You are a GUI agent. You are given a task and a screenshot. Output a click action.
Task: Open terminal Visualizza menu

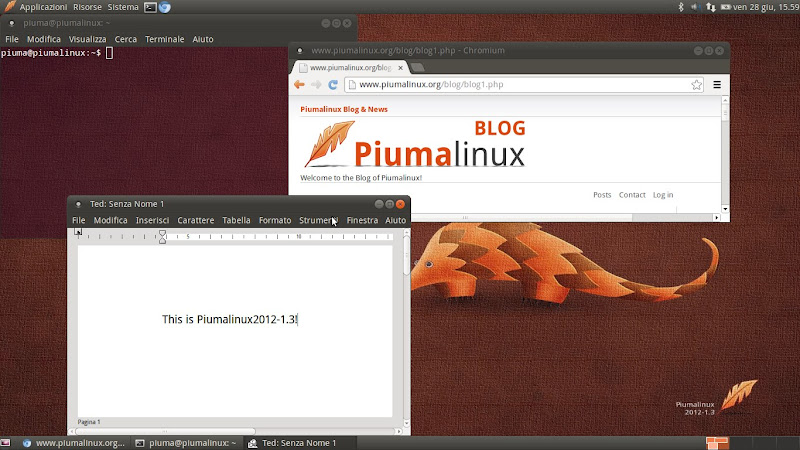pyautogui.click(x=87, y=39)
